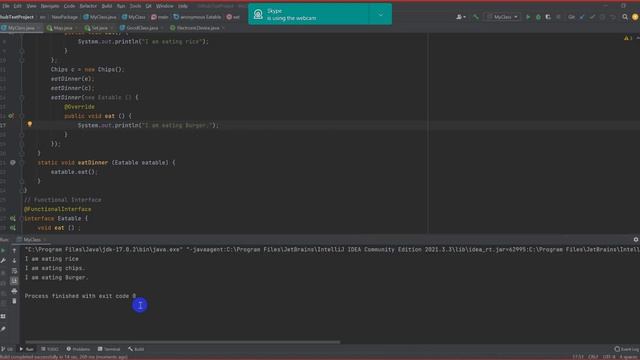
Task: Click the Skype webcam notification icon
Action: point(258,14)
